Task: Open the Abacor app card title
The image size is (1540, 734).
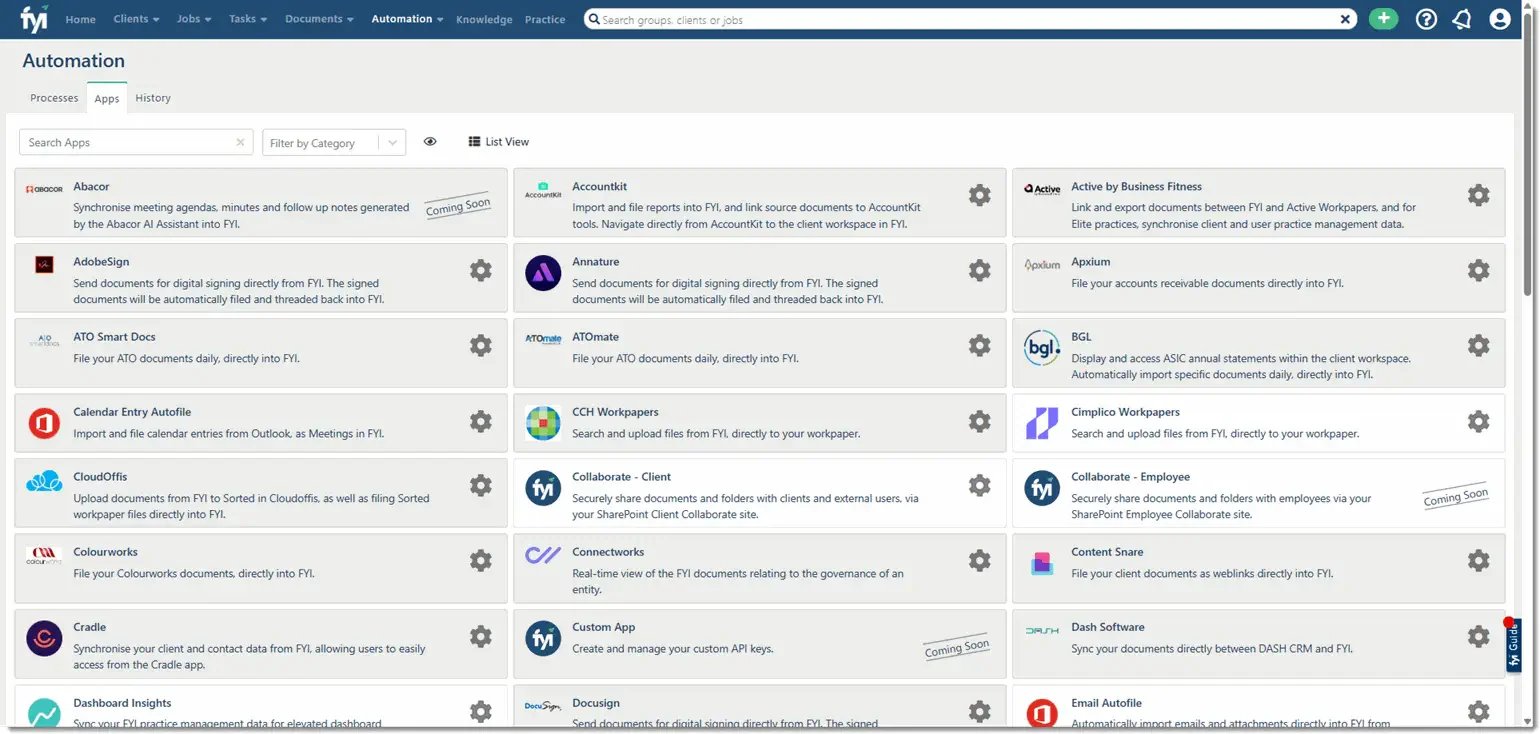Action: [91, 187]
